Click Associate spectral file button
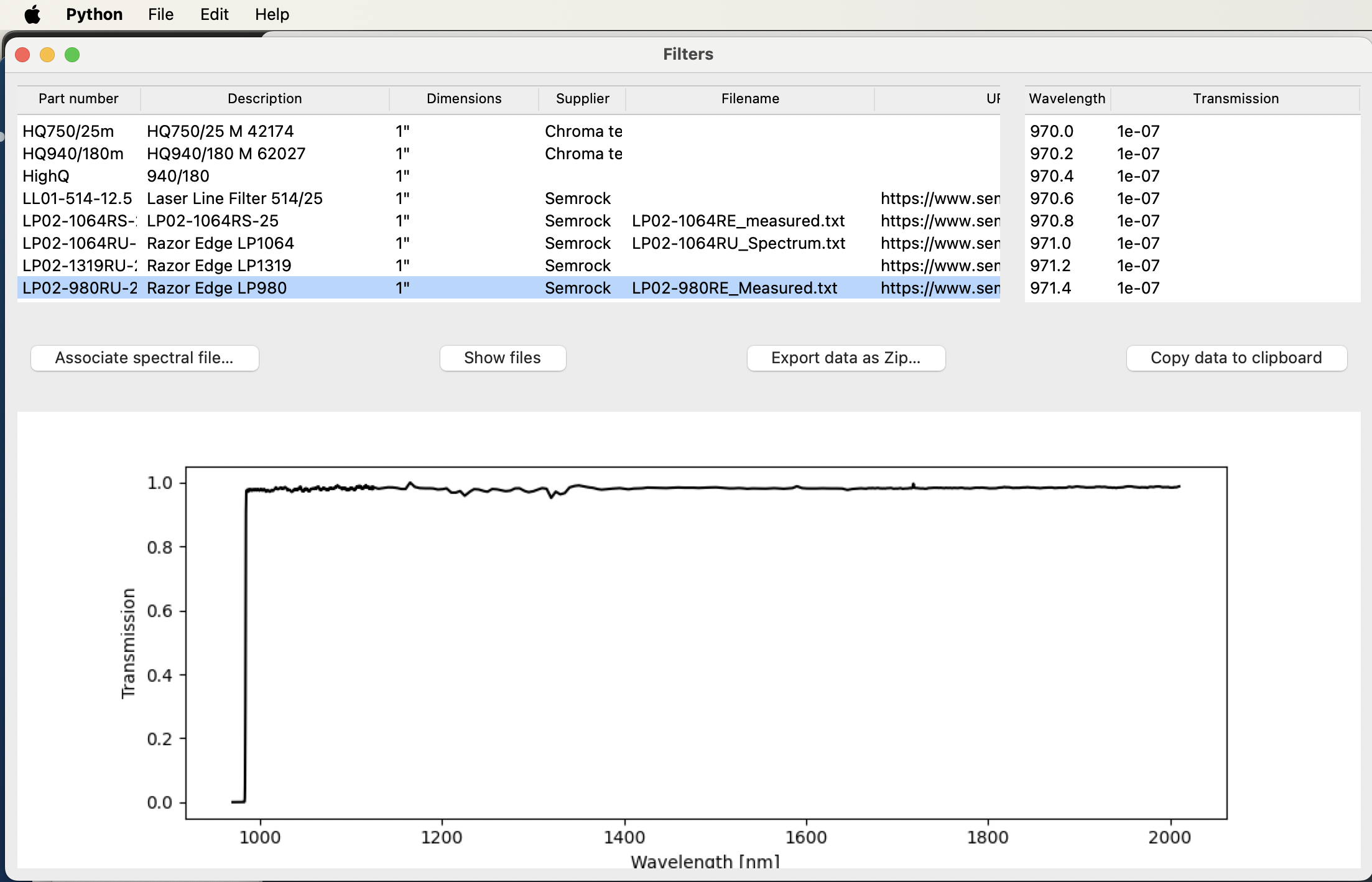This screenshot has width=1372, height=882. click(144, 358)
